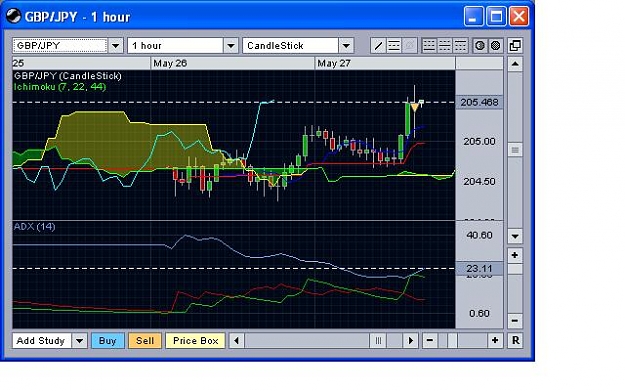Click the greyed-out eraser tool icon

click(410, 46)
